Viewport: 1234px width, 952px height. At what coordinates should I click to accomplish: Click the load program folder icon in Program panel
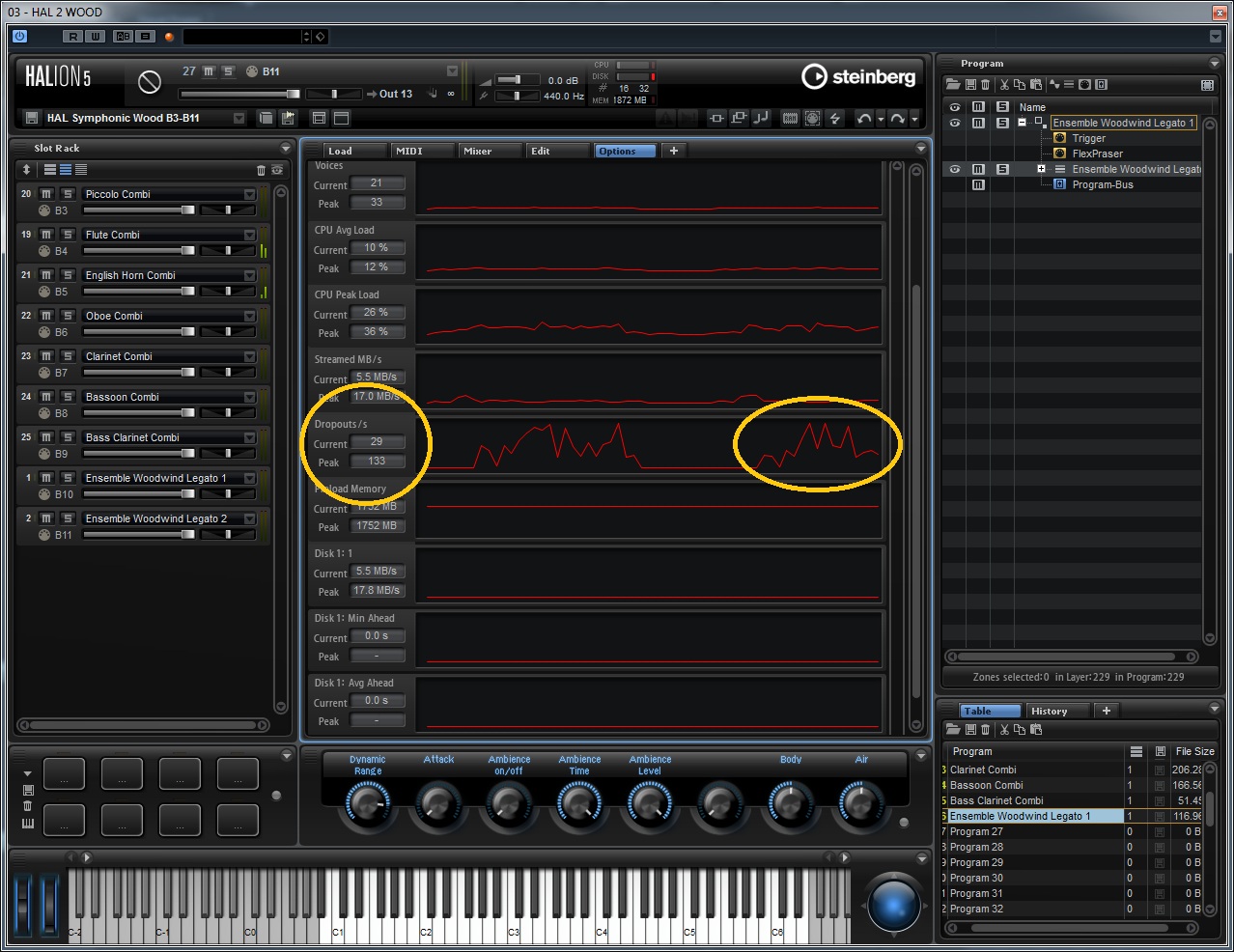pos(952,85)
